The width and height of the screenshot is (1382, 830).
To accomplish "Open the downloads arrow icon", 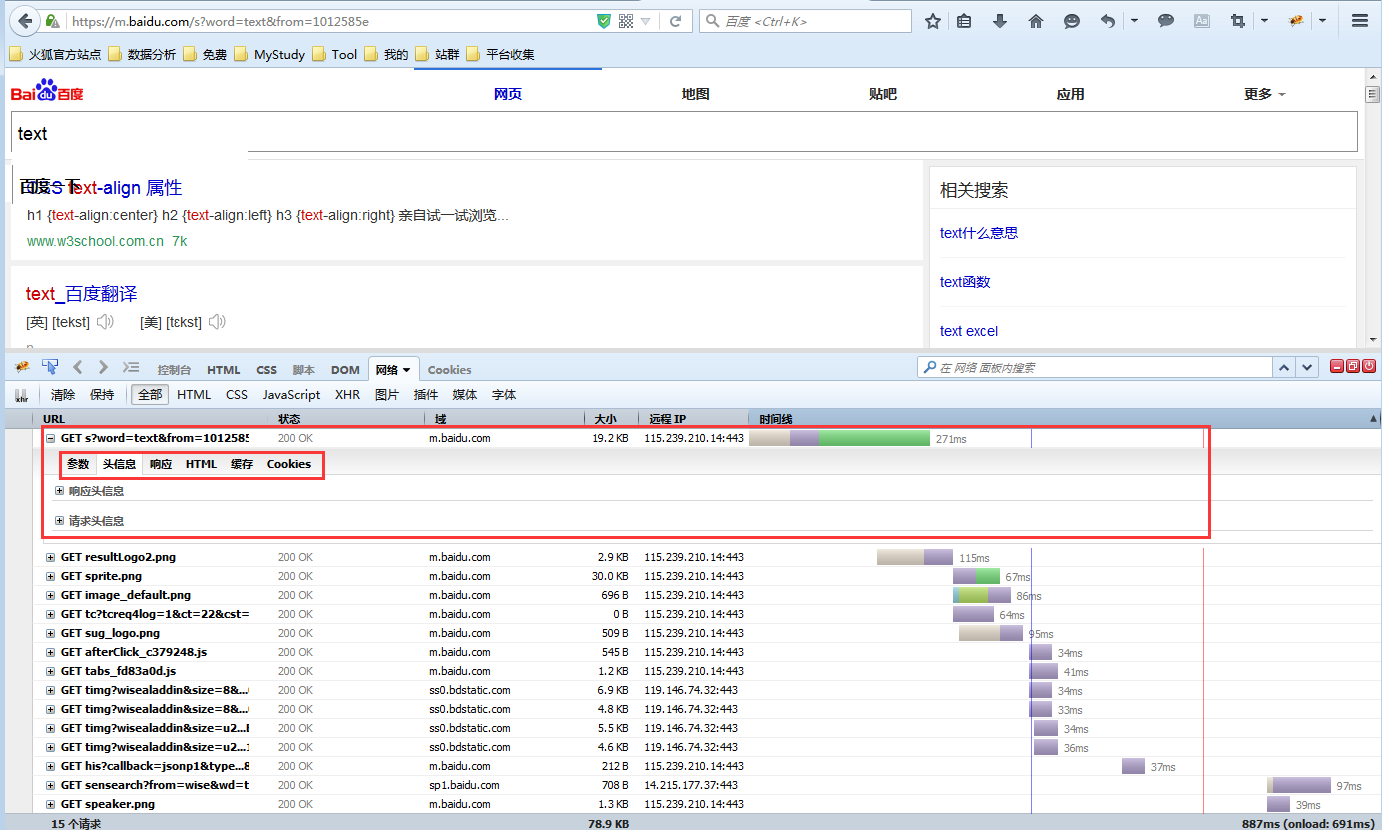I will click(x=1000, y=21).
